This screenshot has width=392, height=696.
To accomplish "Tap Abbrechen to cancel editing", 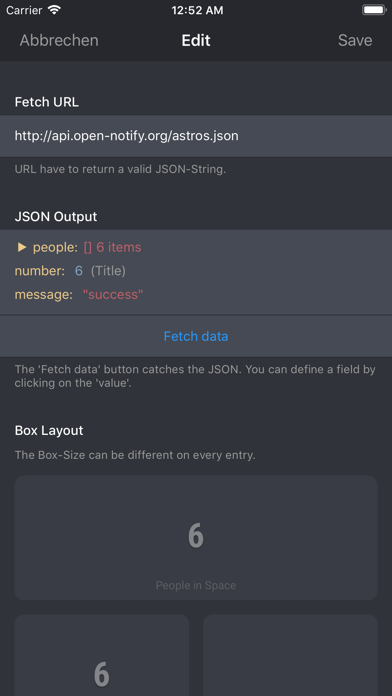I will pyautogui.click(x=59, y=40).
